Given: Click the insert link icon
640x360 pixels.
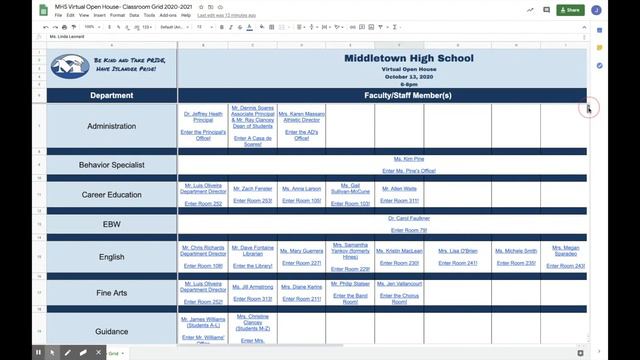Looking at the screenshot, I should [353, 27].
